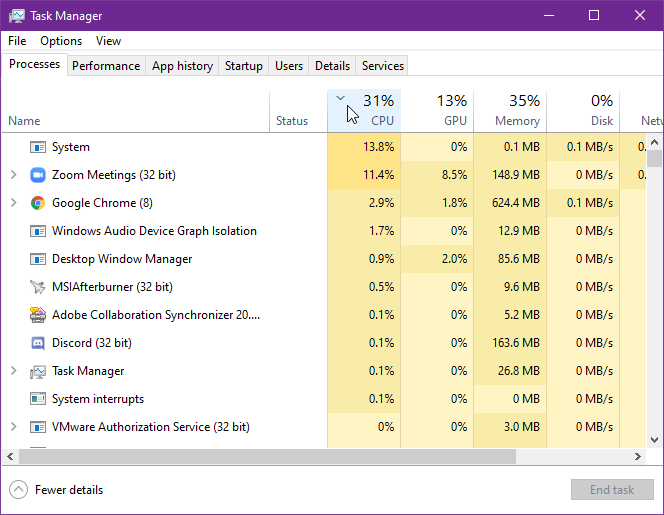Click the 624.4 MB memory value
This screenshot has height=515, width=664.
coord(516,203)
